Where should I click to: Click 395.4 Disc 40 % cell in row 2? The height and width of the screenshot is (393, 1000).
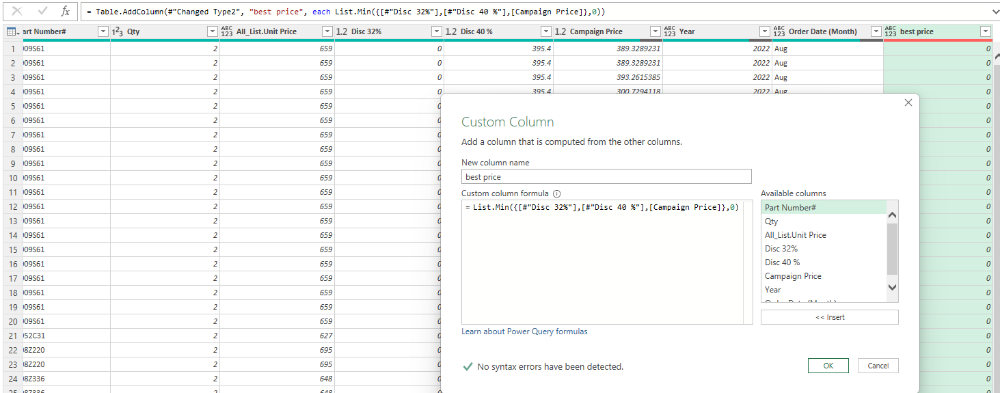coord(499,63)
